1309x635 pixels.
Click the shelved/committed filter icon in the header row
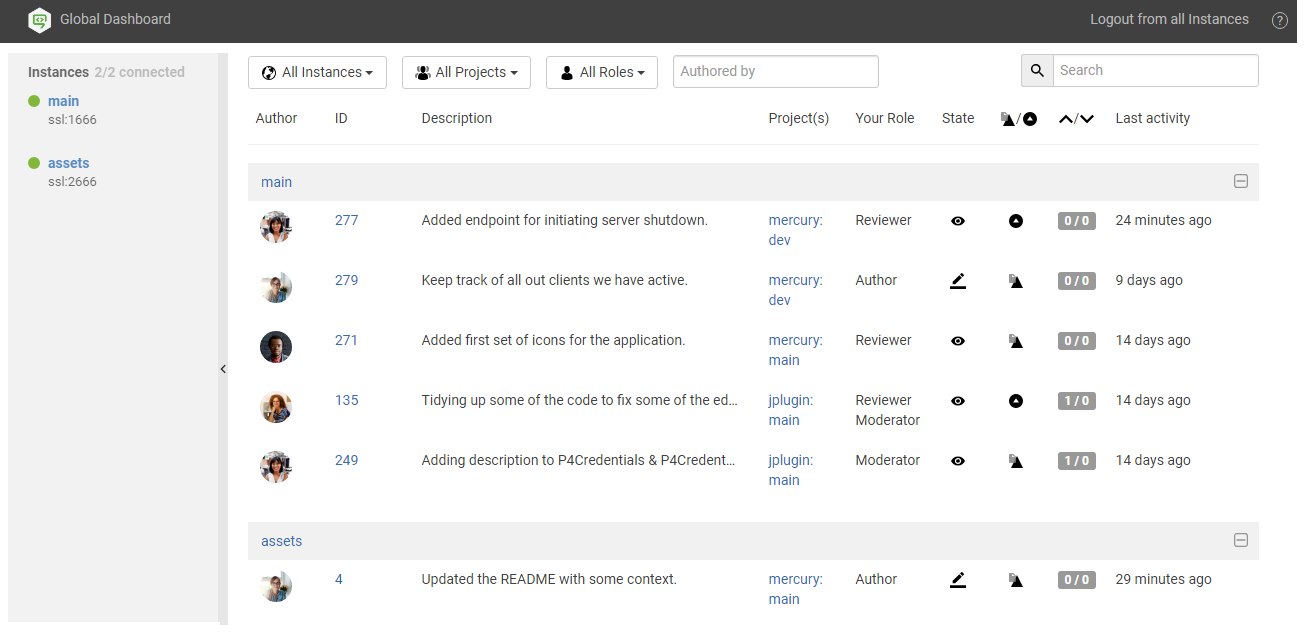[1017, 118]
